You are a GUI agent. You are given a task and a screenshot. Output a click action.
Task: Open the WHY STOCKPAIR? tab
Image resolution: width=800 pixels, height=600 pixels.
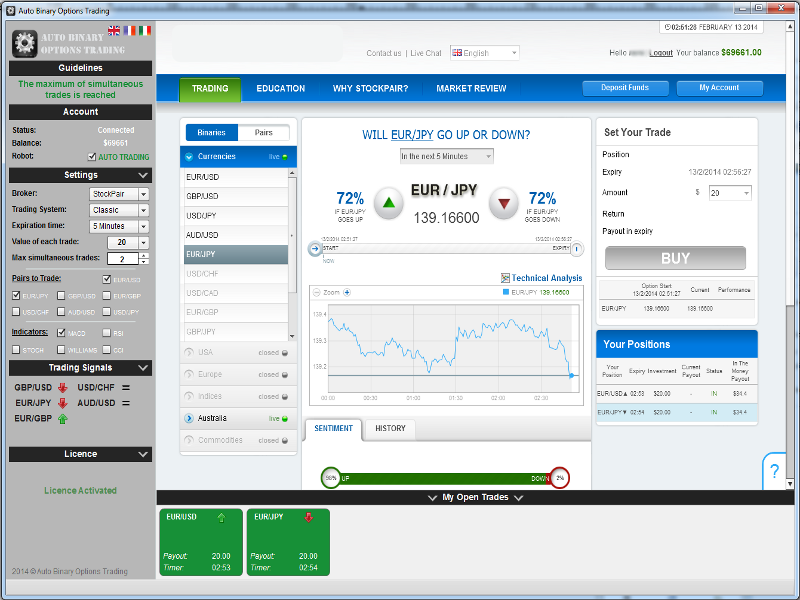tap(370, 89)
